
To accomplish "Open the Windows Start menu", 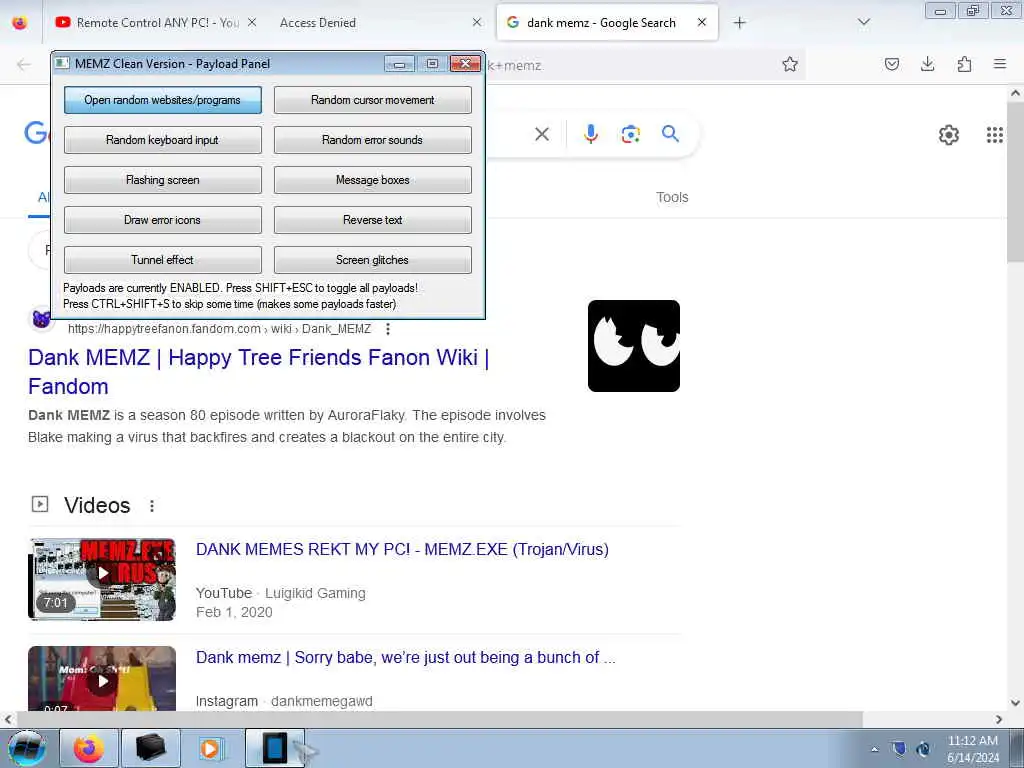I will (x=27, y=748).
